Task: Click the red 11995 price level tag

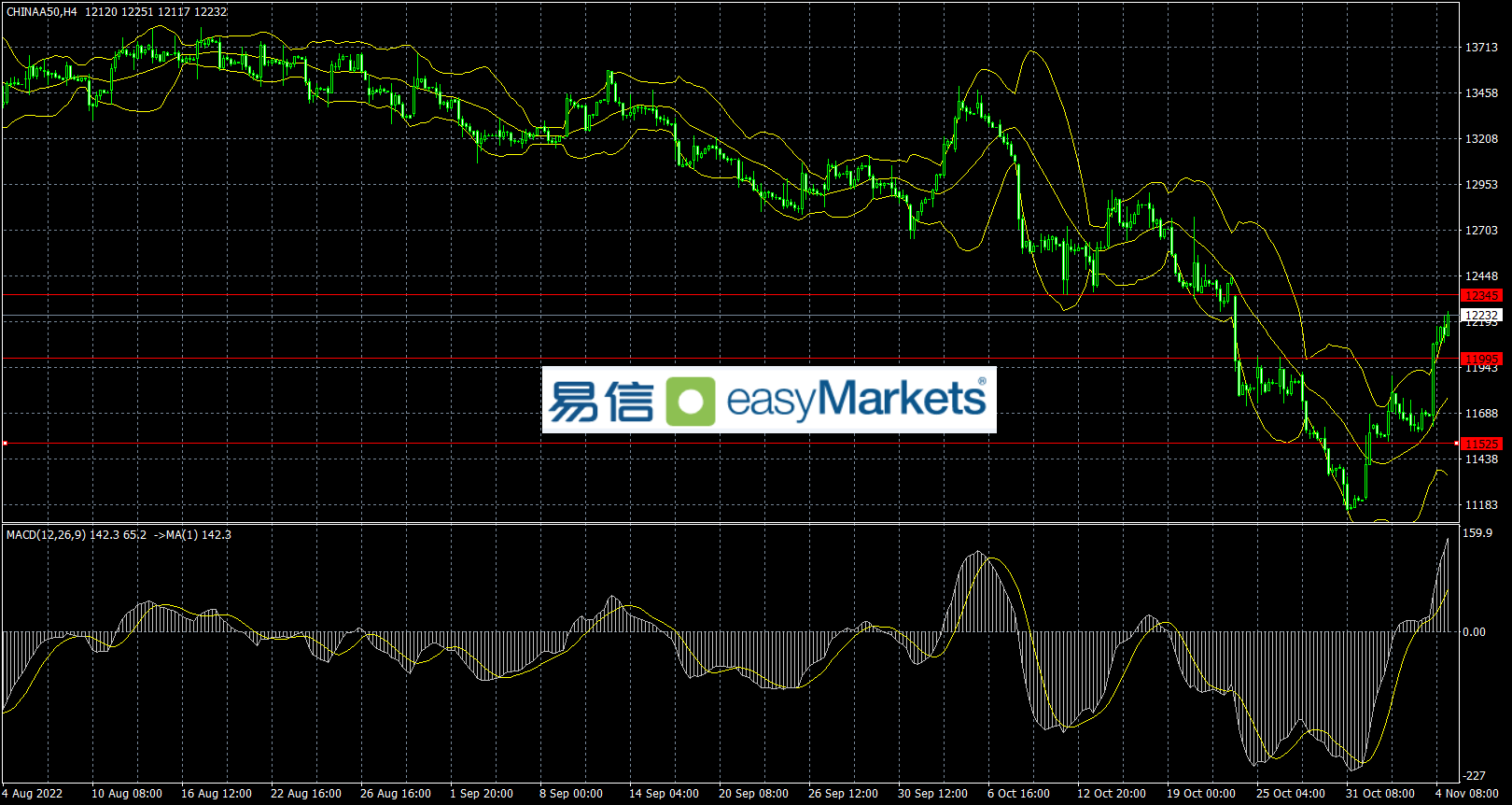Action: tap(1481, 359)
